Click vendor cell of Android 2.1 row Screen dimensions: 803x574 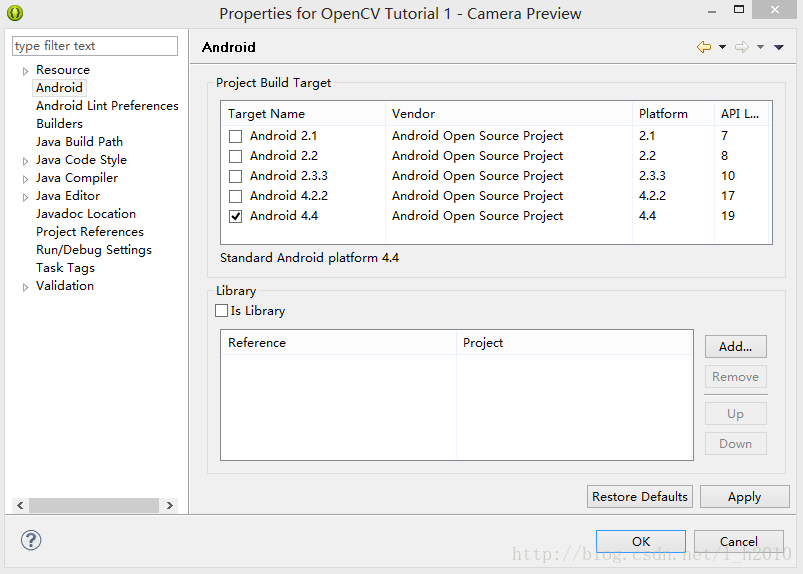(x=477, y=136)
